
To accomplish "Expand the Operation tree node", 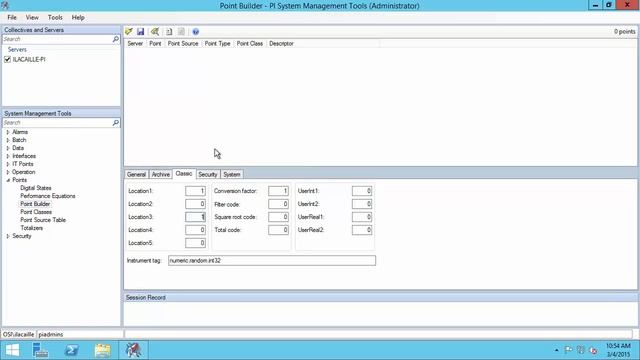I will [x=8, y=172].
